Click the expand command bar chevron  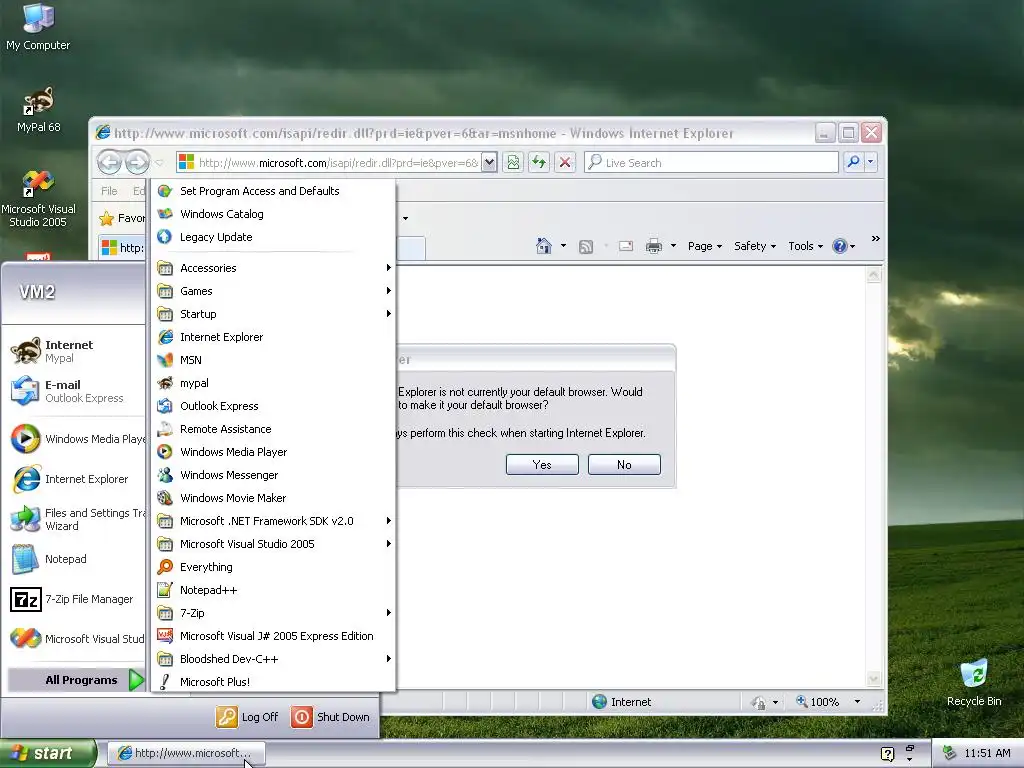tap(875, 239)
